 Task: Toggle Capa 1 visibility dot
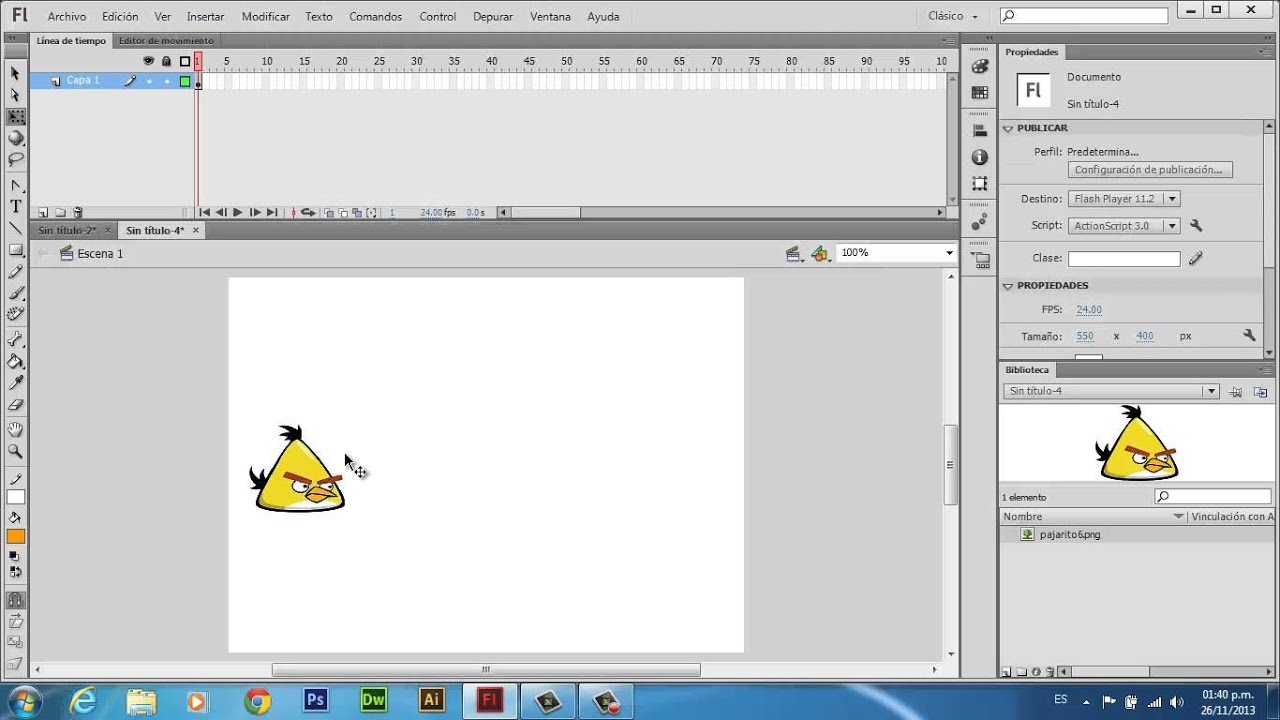149,81
